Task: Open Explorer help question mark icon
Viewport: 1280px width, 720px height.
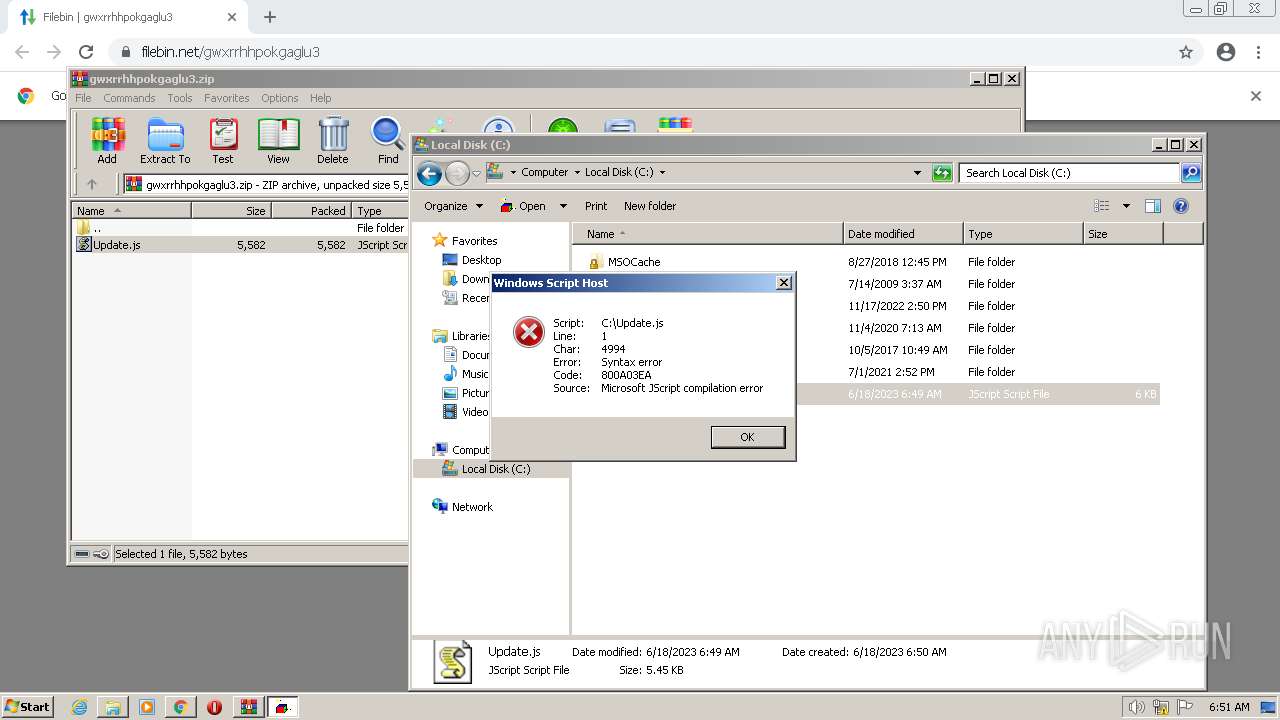Action: tap(1180, 206)
